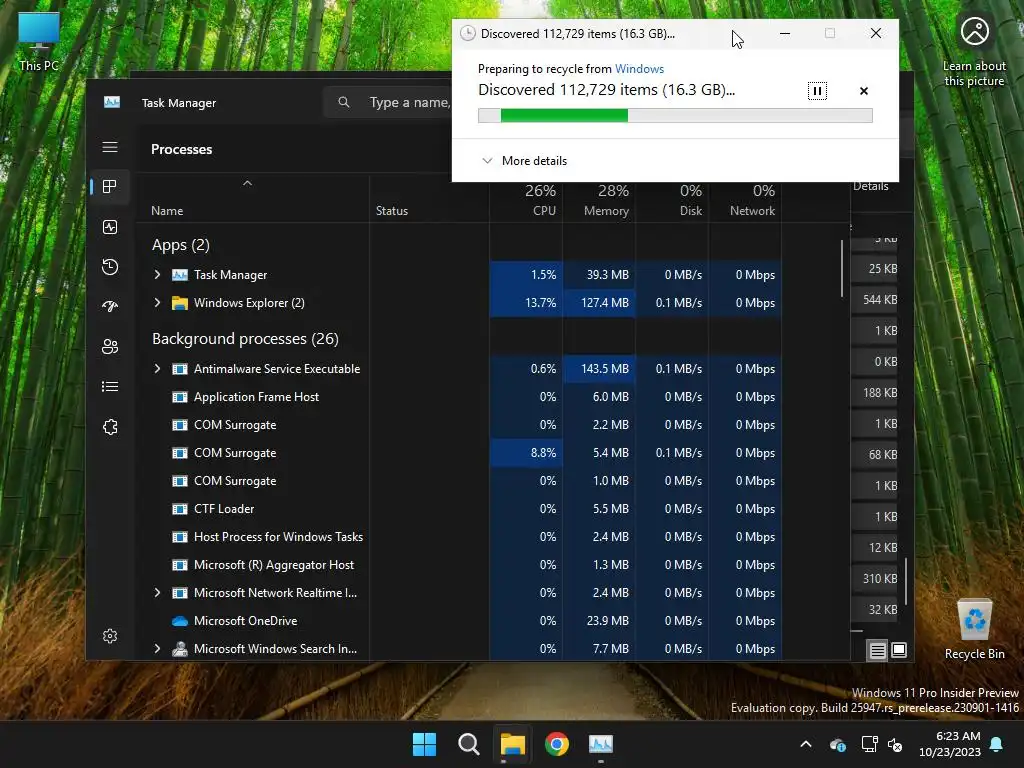The height and width of the screenshot is (768, 1024).
Task: Click the Task Manager taskbar icon
Action: click(601, 744)
